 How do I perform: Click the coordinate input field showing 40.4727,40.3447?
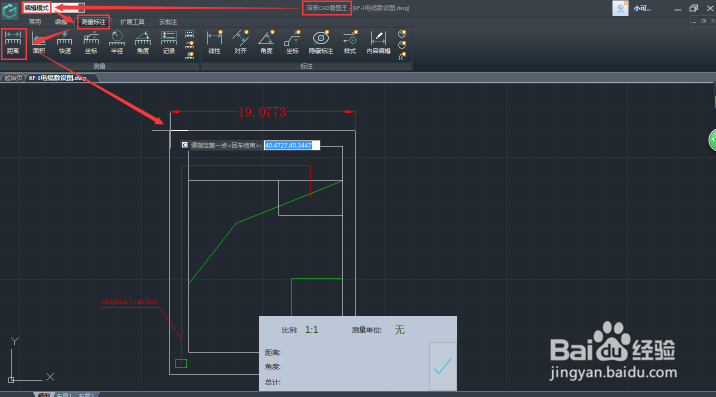click(292, 145)
